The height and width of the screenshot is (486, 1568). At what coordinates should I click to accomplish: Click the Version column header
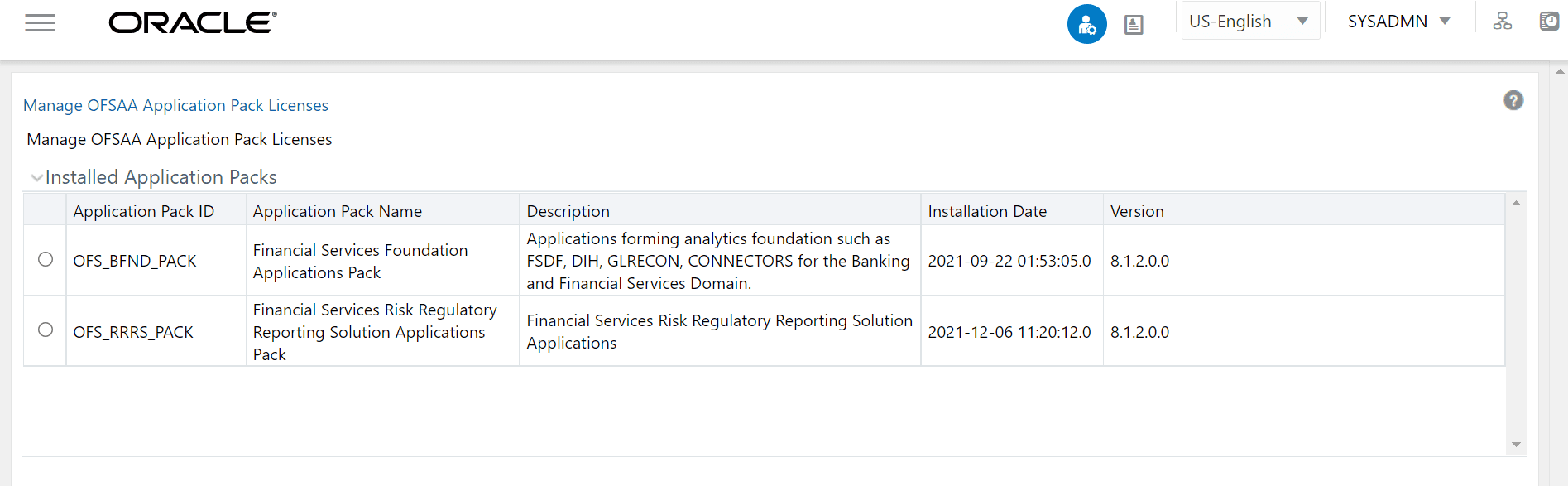click(x=1137, y=211)
